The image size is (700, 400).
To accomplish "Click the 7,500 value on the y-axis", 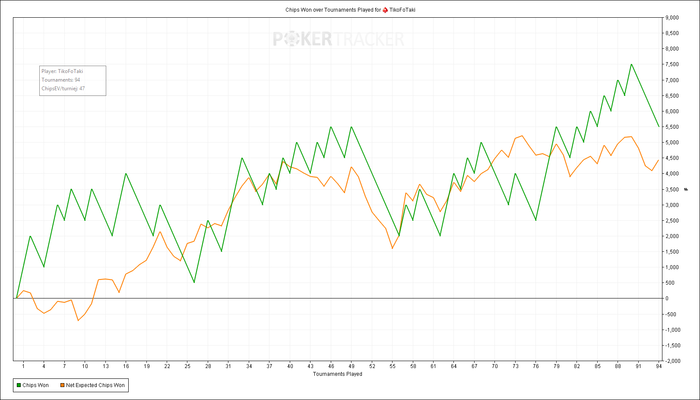I will (672, 65).
